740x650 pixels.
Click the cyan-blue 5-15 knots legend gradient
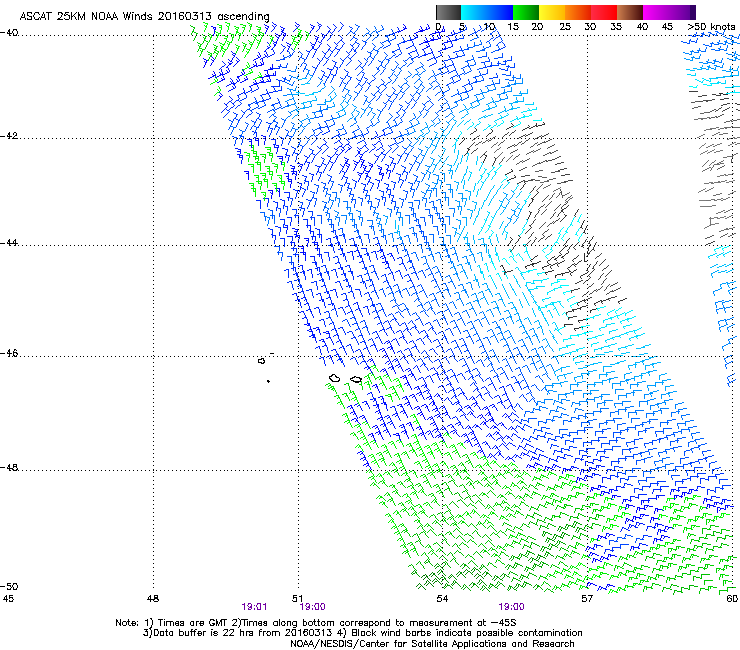pos(487,12)
